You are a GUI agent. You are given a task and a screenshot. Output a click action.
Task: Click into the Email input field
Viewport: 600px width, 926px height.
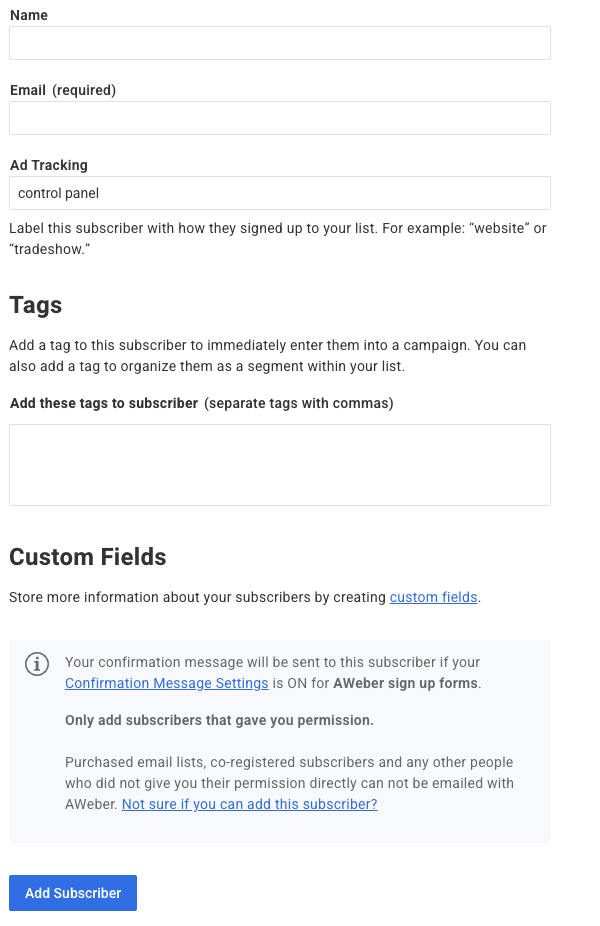279,118
